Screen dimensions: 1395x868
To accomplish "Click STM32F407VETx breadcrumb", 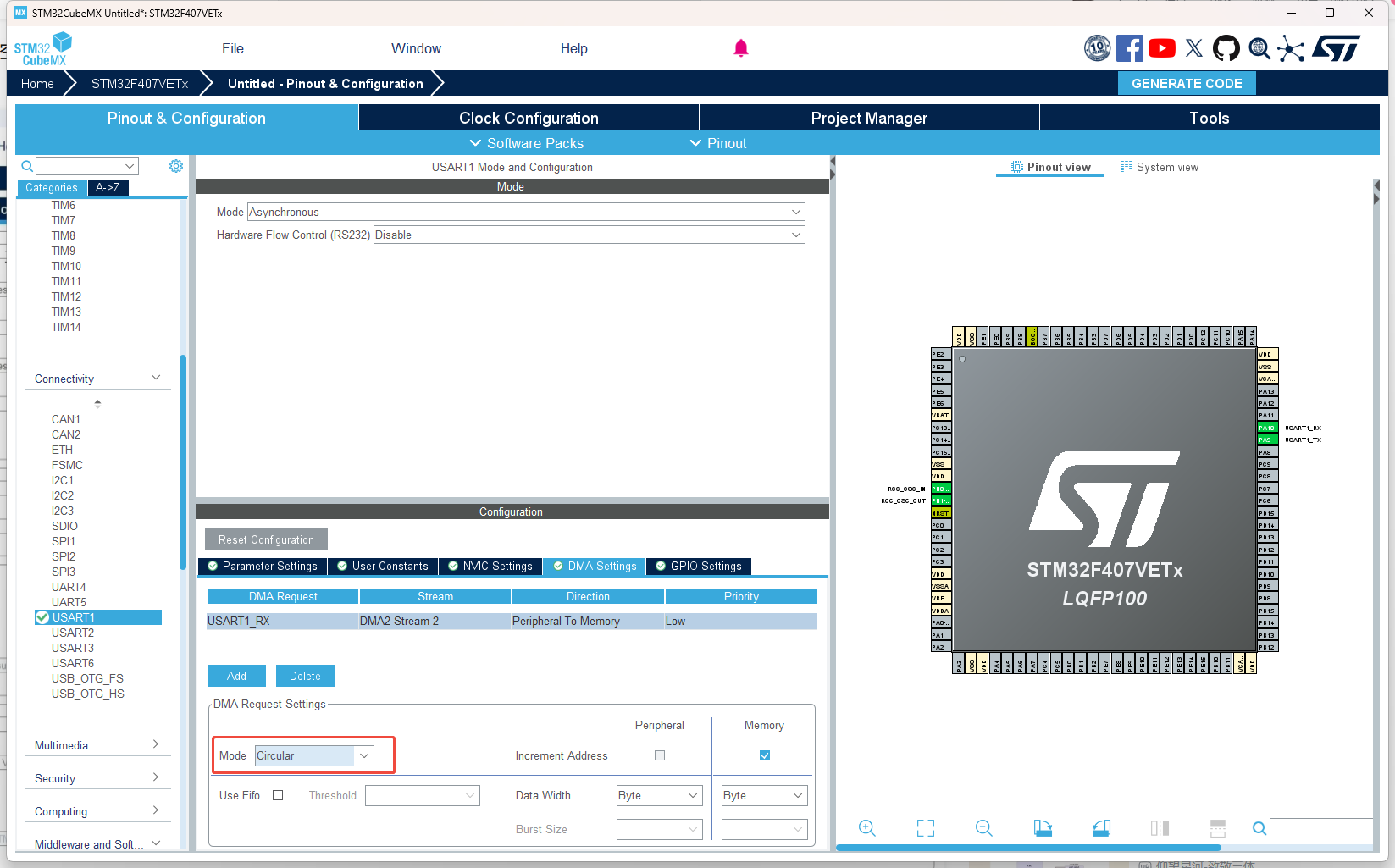I will [x=140, y=83].
